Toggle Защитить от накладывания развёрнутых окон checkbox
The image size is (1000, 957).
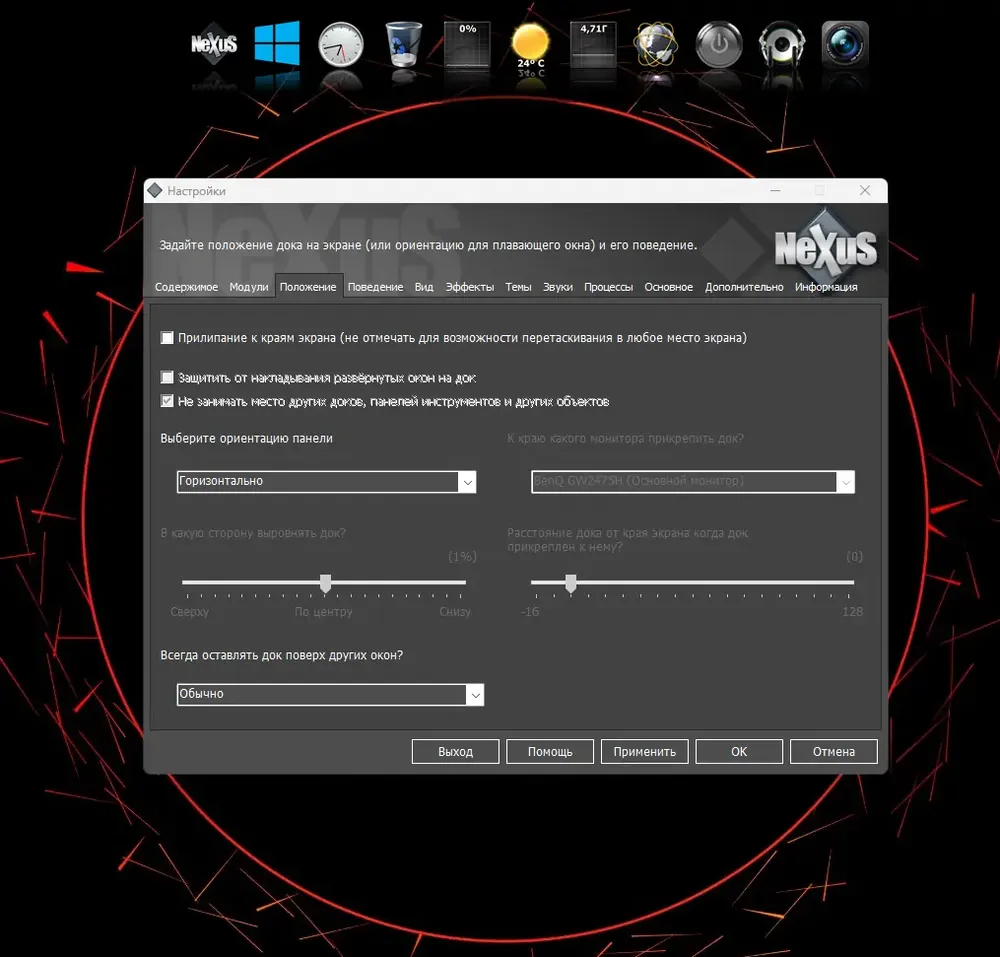(x=167, y=377)
